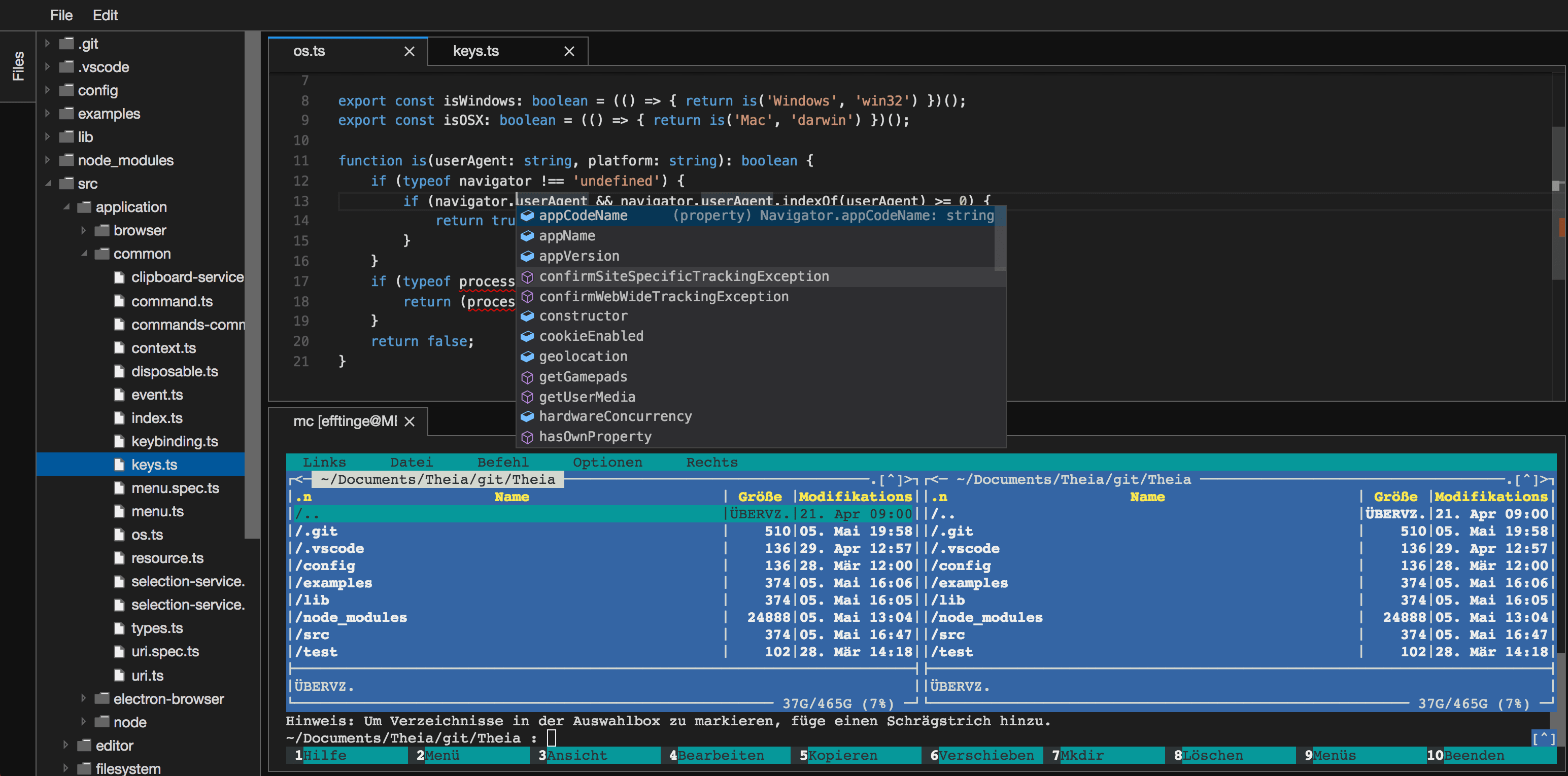Viewport: 1568px width, 776px height.
Task: Expand the examples folder arrow
Action: tap(48, 114)
